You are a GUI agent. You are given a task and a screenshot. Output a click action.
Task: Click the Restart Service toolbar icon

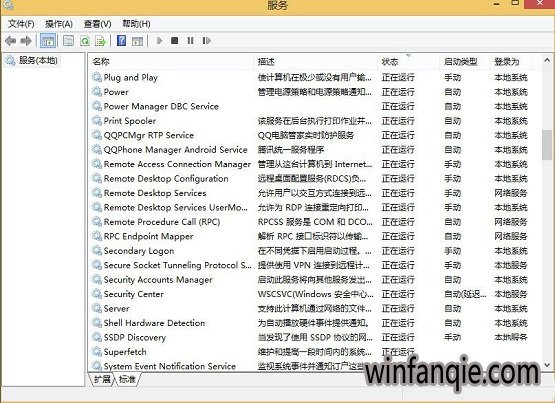(207, 41)
